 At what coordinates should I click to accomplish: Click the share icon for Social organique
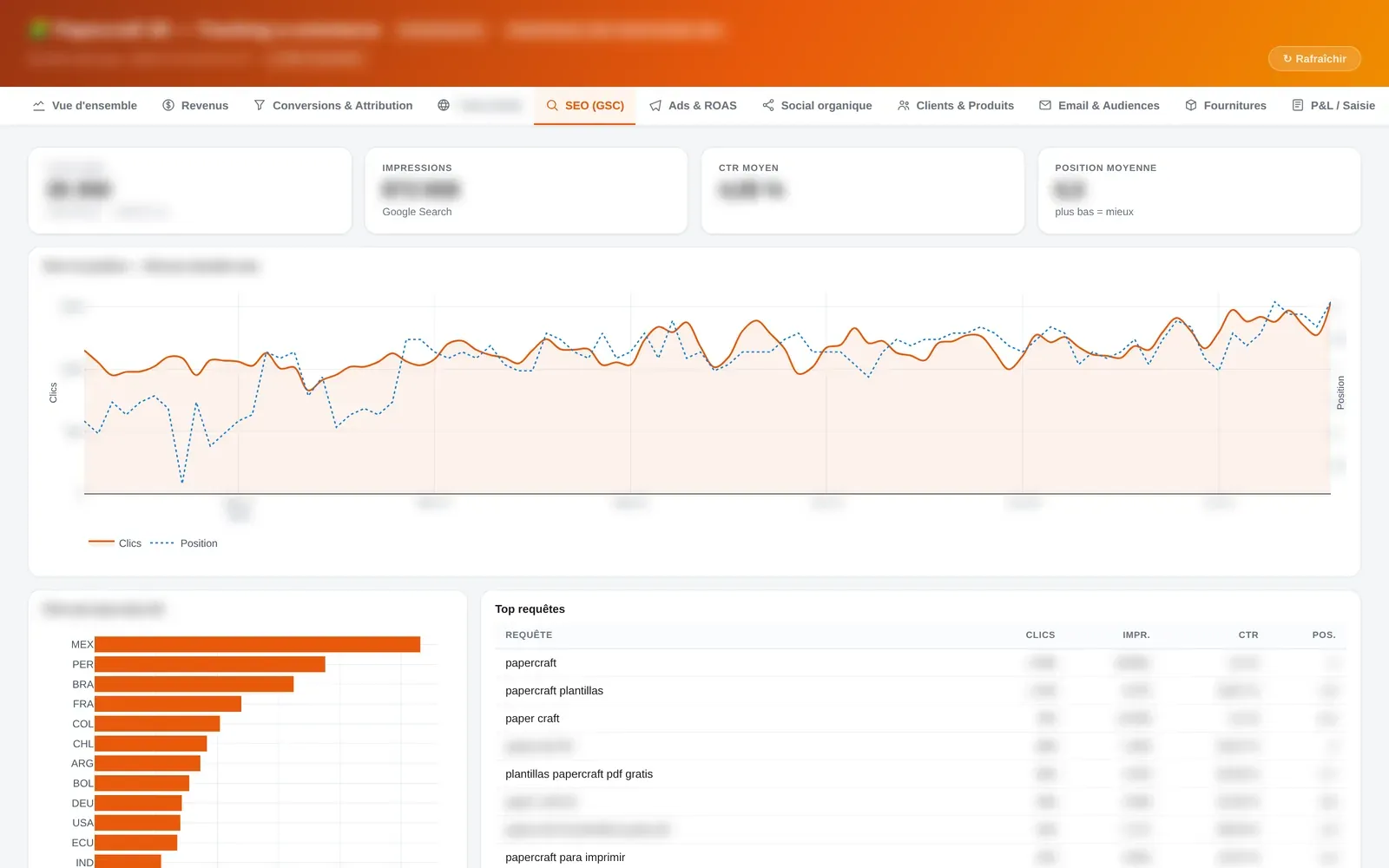(768, 106)
